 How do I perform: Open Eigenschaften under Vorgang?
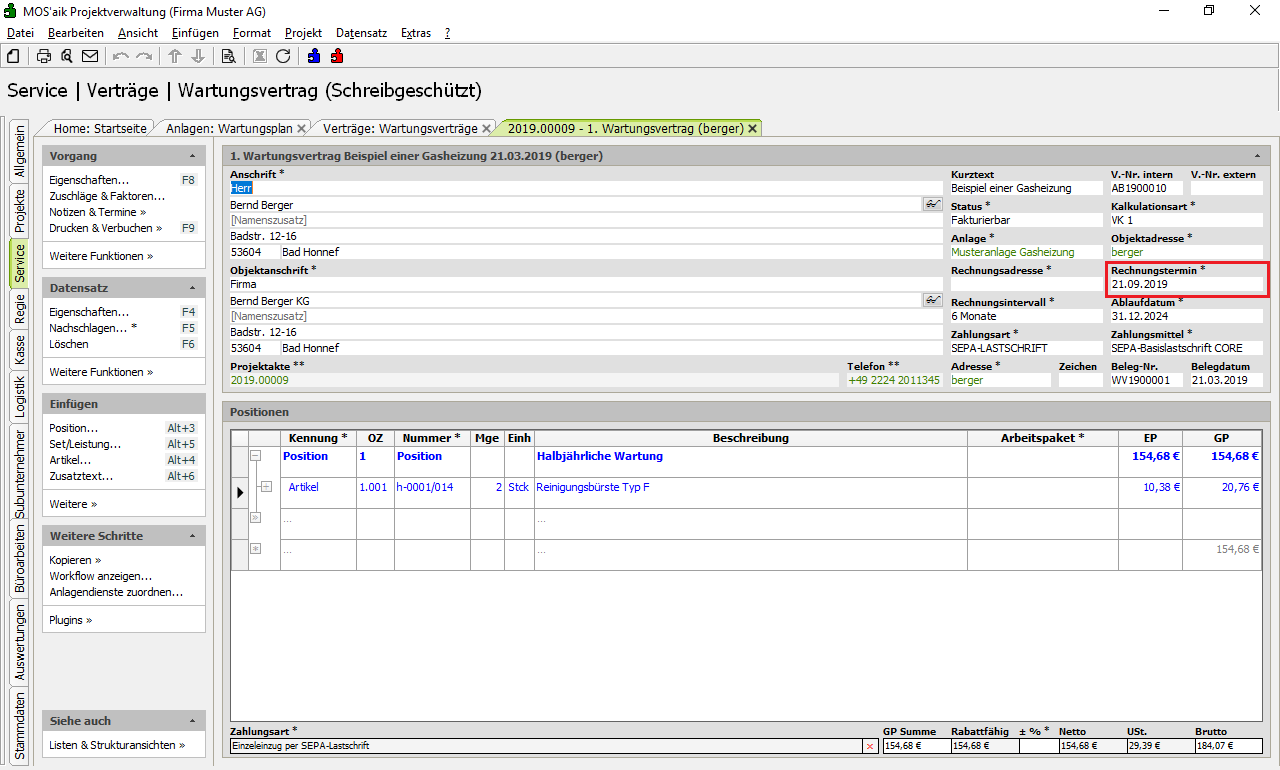click(89, 180)
